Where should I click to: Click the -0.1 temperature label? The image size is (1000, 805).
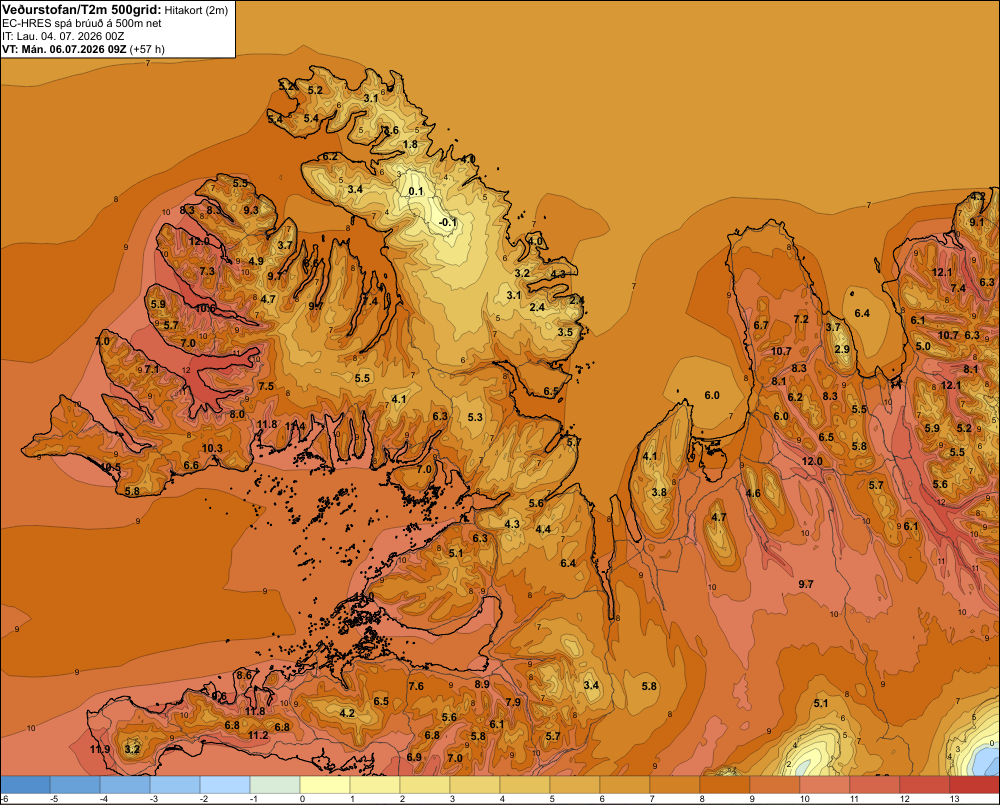pyautogui.click(x=448, y=222)
